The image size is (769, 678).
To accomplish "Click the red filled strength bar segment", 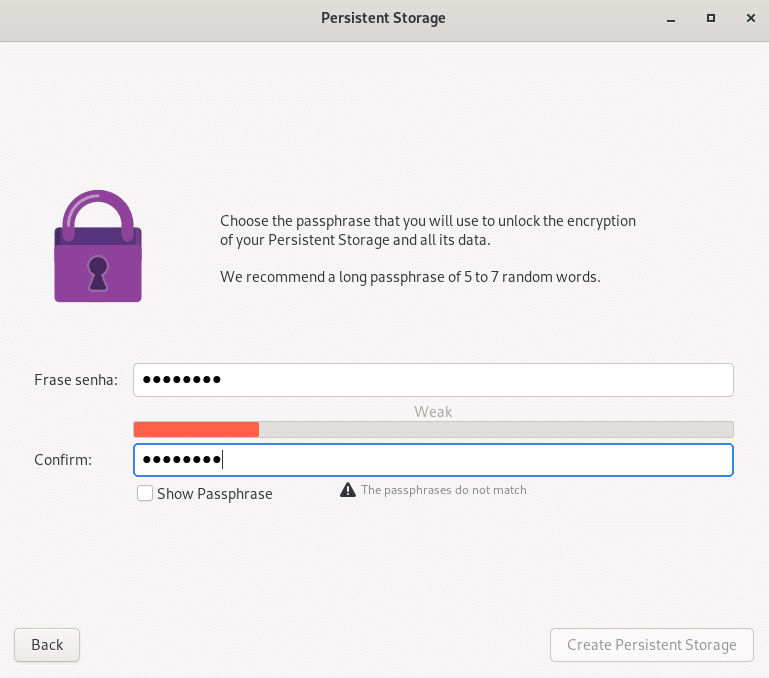I will (196, 429).
